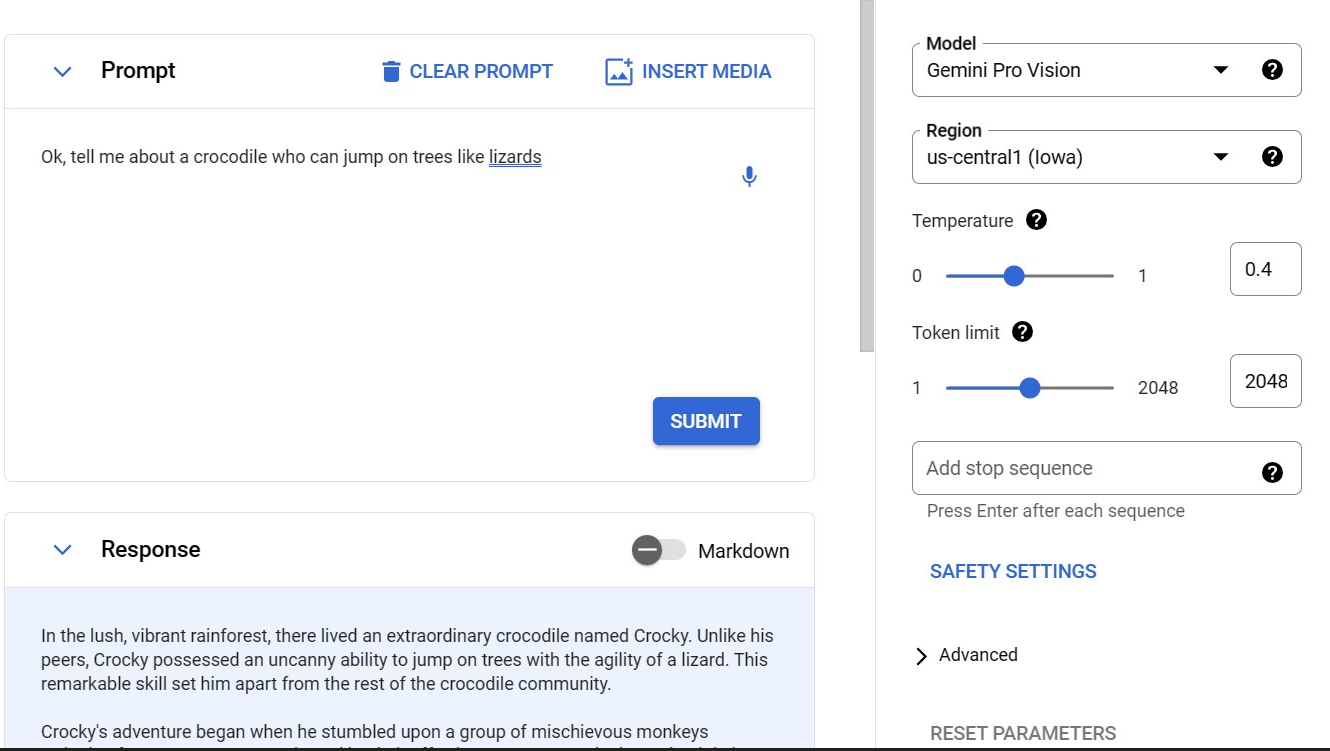Screen dimensions: 1330x751
Task: Collapse the Response panel chevron
Action: (63, 550)
